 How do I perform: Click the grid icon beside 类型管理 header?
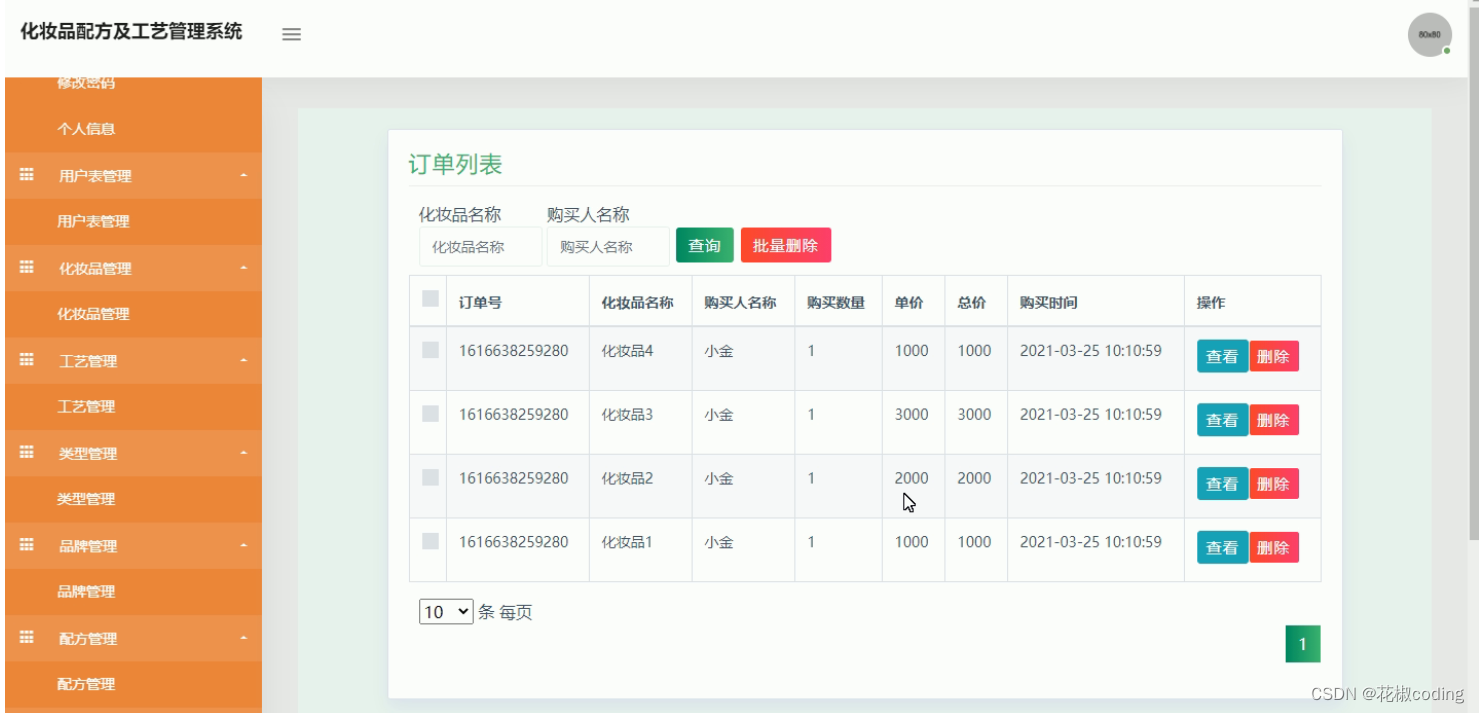click(26, 453)
